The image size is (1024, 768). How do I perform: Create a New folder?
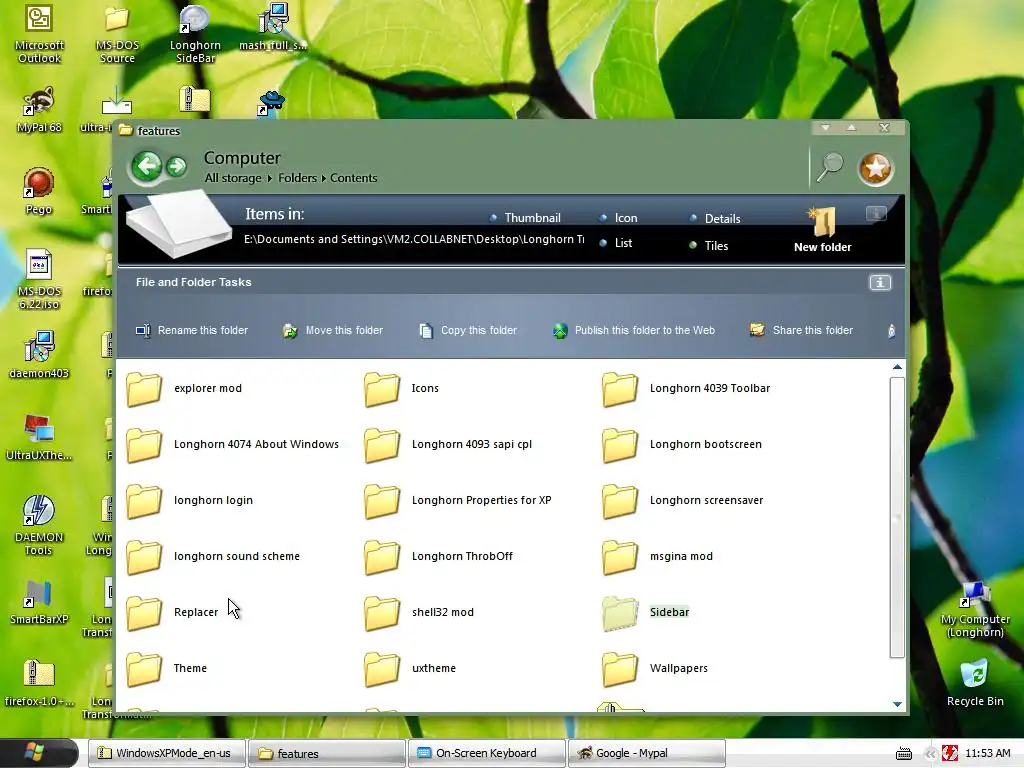pyautogui.click(x=822, y=230)
